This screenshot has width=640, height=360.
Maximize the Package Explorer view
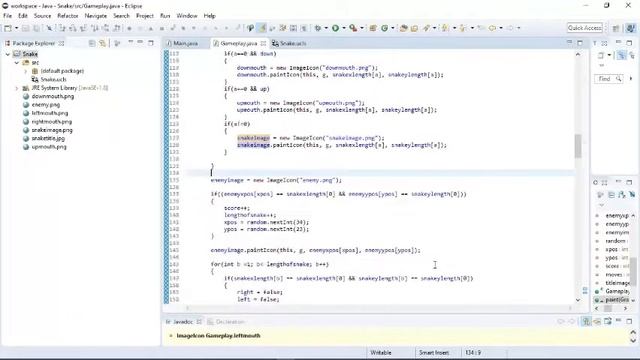click(151, 43)
